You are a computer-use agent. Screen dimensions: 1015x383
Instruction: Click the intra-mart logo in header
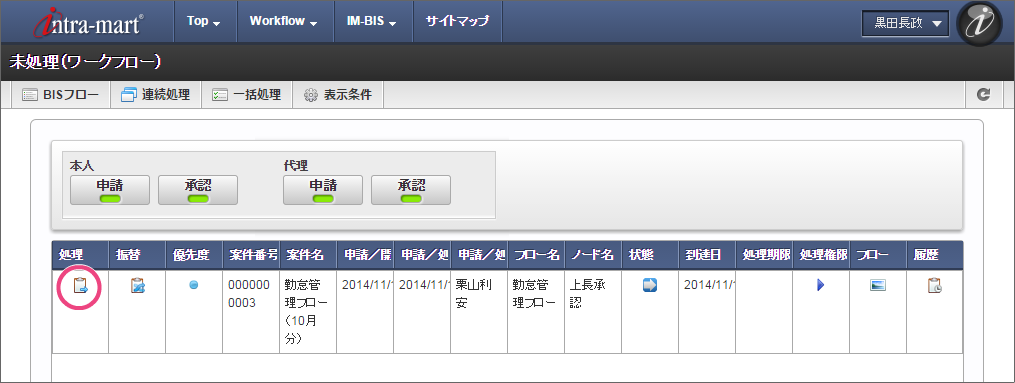coord(89,23)
